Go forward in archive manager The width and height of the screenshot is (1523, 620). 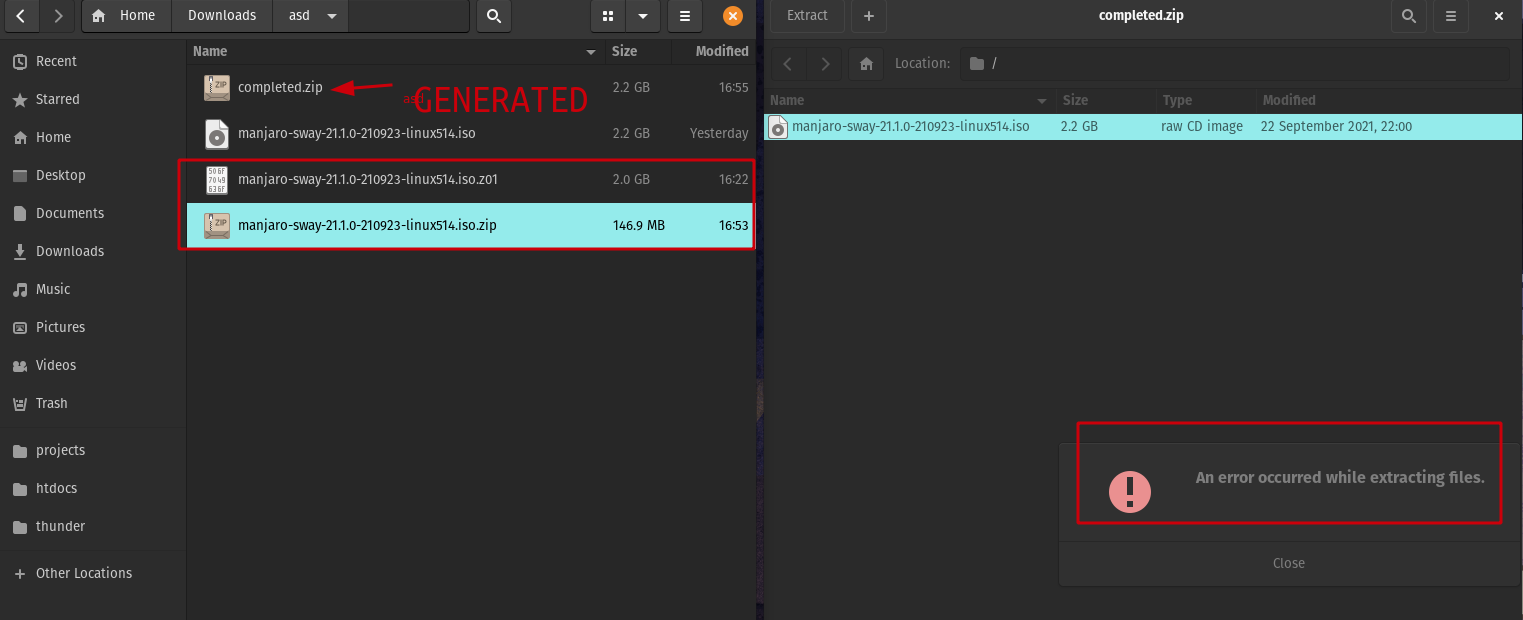tap(824, 63)
